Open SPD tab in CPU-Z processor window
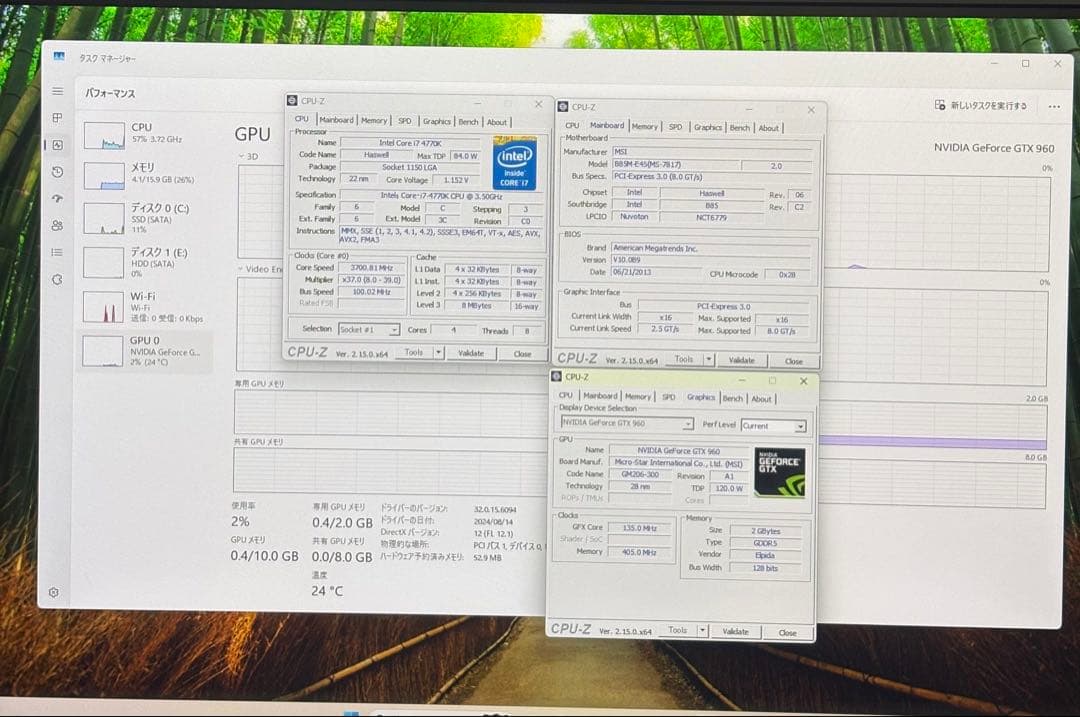Viewport: 1080px width, 717px height. [404, 121]
